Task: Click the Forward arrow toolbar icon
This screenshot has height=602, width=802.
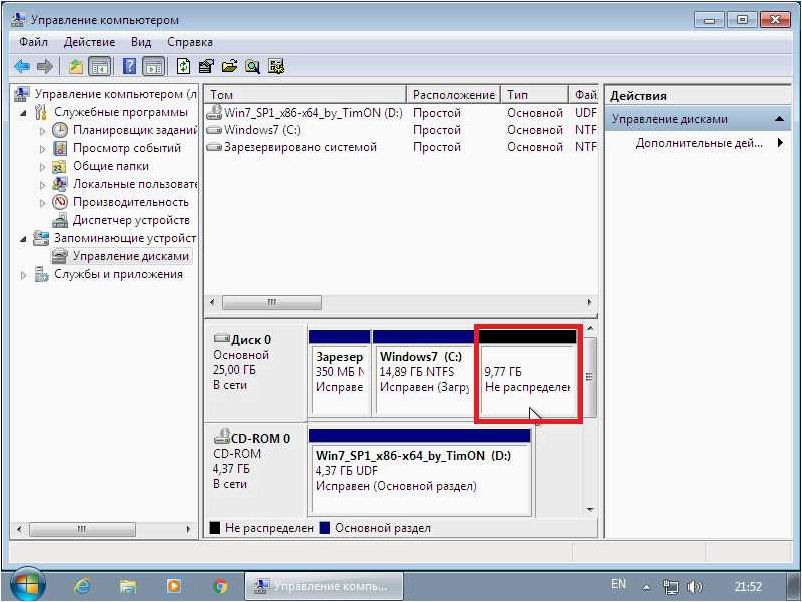Action: (44, 66)
